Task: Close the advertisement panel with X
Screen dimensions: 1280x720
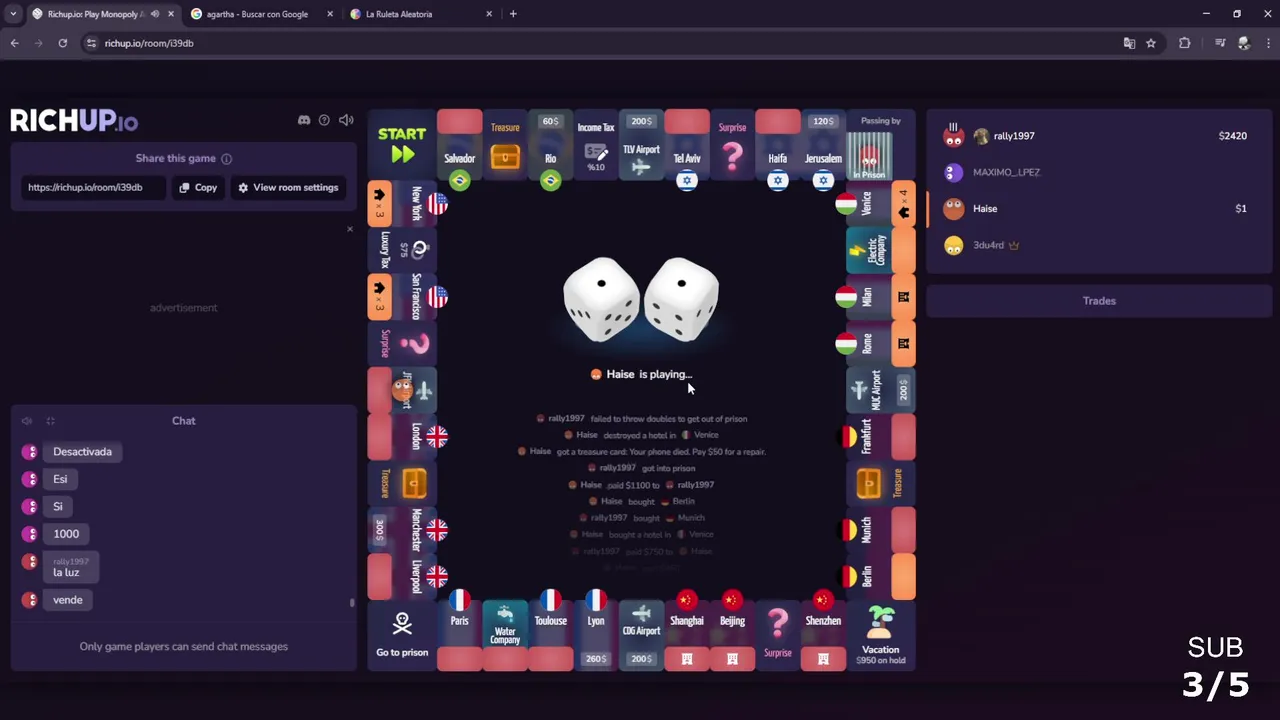Action: pyautogui.click(x=350, y=229)
